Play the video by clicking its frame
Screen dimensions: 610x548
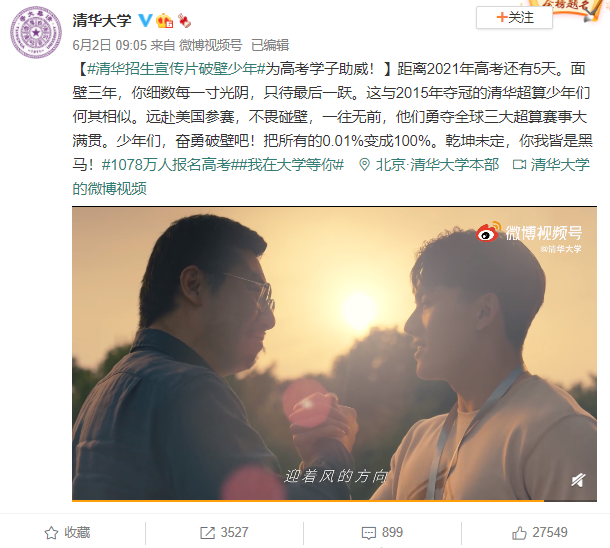(x=334, y=353)
